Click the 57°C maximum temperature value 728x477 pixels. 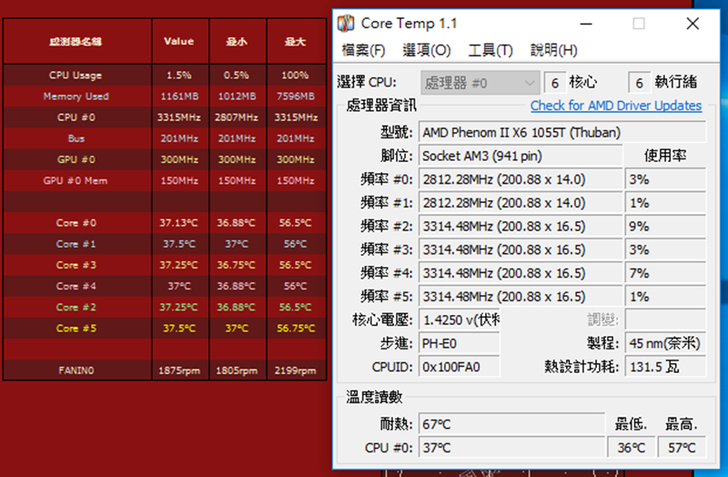pyautogui.click(x=682, y=448)
